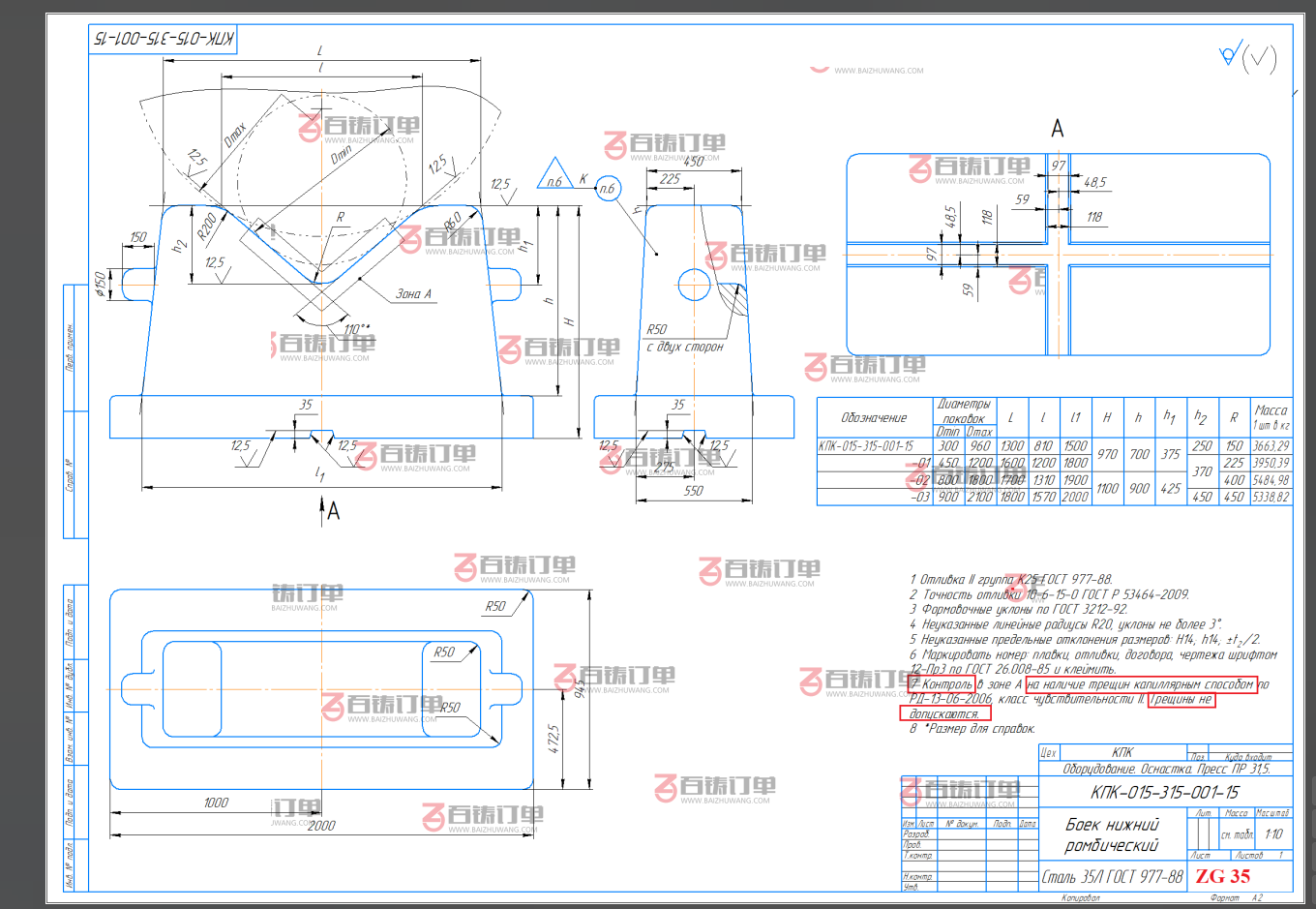
Task: Select the "Dmax" column header
Action: pos(979,432)
